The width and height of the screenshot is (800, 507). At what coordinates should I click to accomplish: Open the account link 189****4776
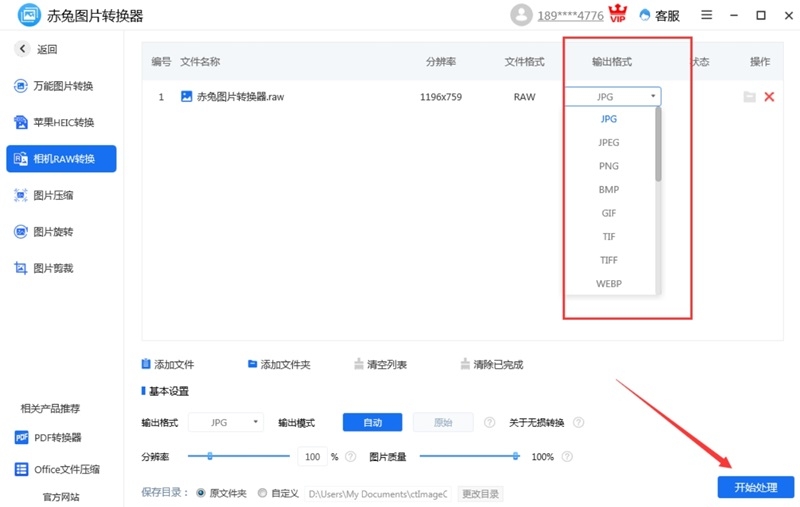point(570,16)
